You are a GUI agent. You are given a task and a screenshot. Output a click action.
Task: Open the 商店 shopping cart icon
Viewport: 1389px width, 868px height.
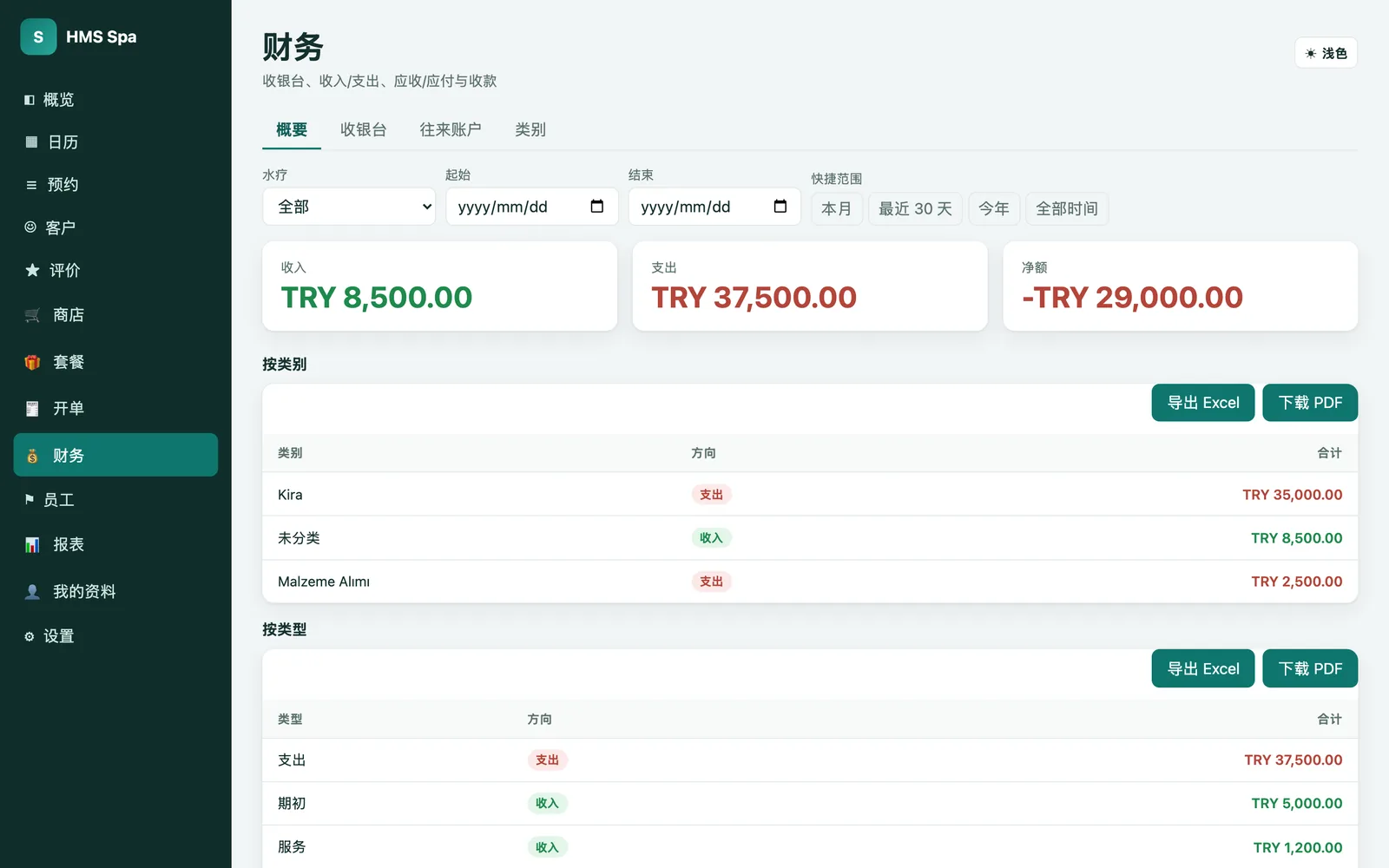(x=32, y=315)
